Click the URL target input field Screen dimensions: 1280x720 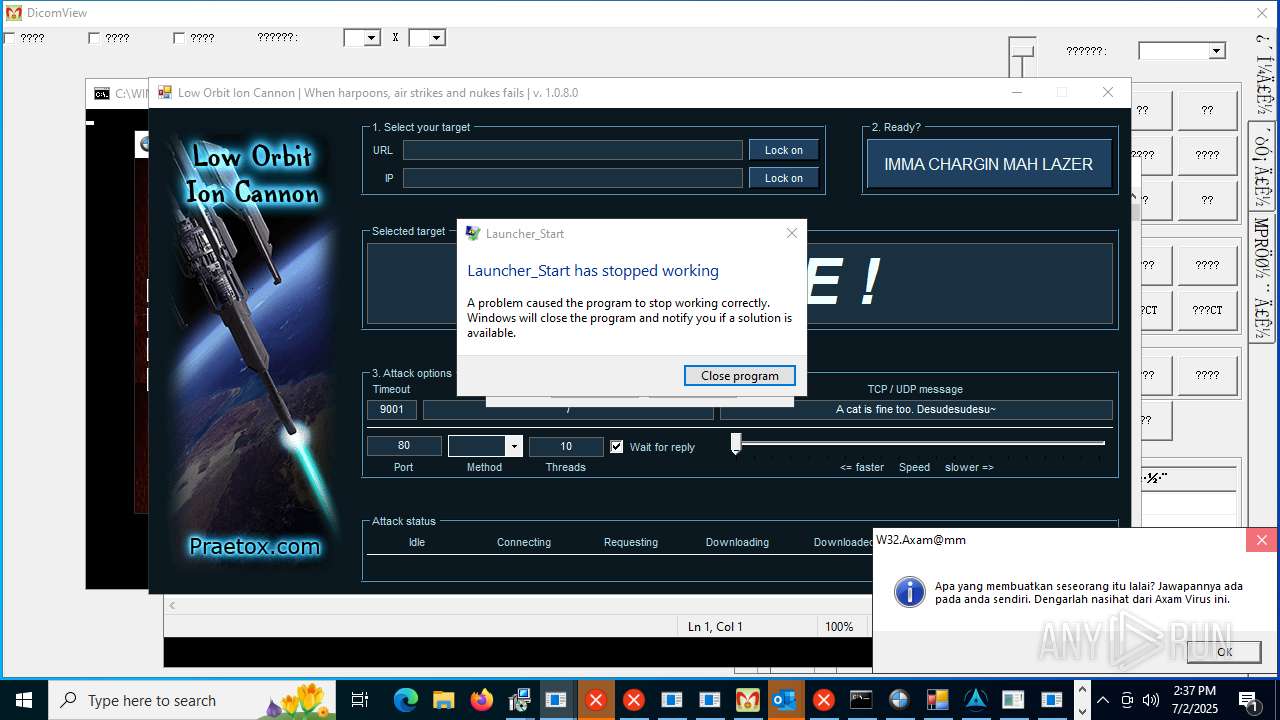573,150
